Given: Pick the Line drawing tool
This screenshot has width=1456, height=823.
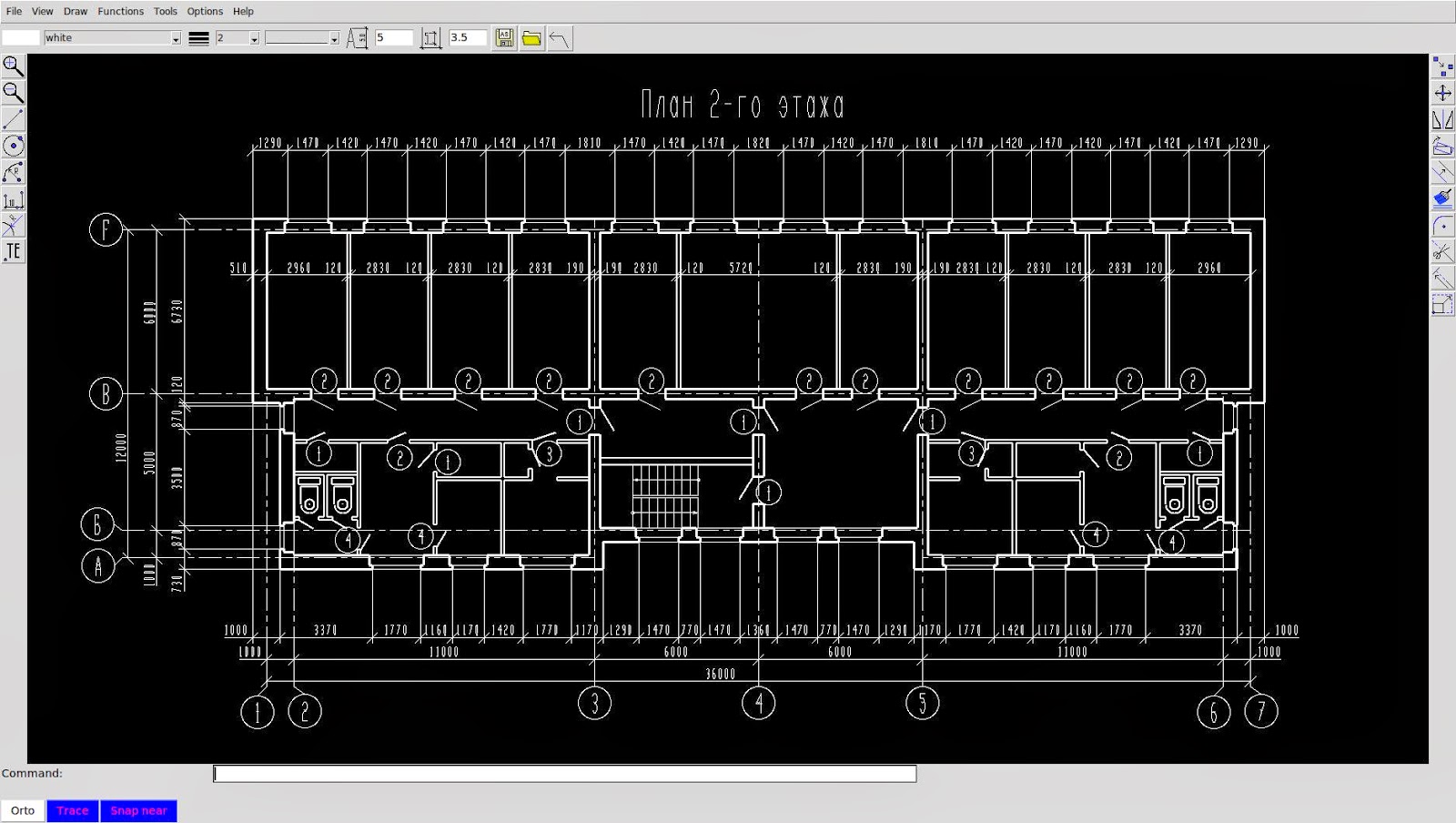Looking at the screenshot, I should pyautogui.click(x=14, y=119).
